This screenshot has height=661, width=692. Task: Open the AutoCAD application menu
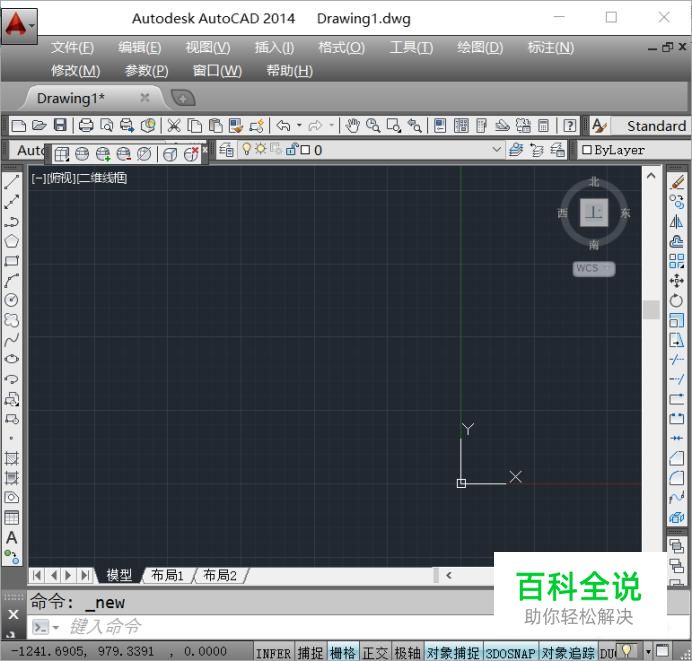[19, 26]
